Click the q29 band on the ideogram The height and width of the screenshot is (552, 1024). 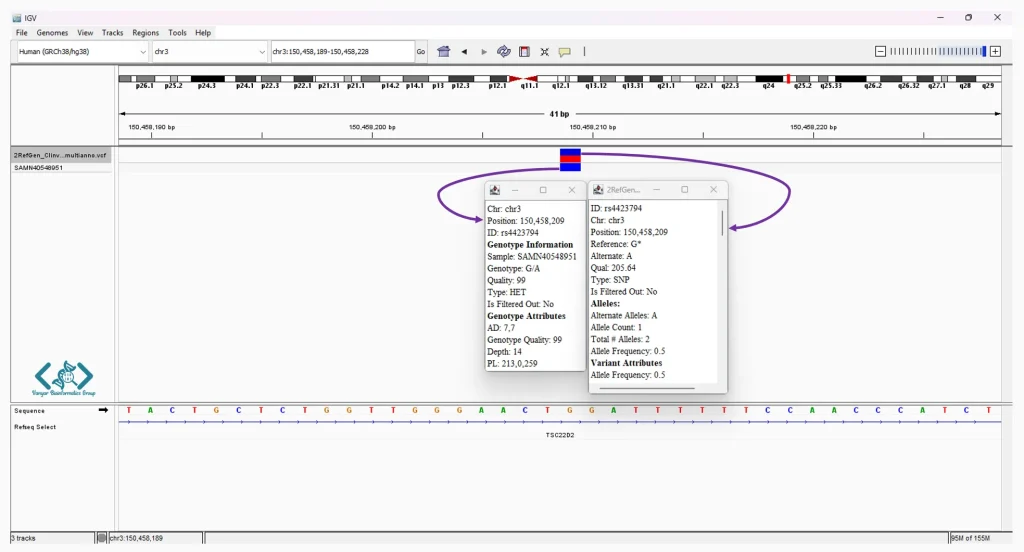click(x=989, y=86)
